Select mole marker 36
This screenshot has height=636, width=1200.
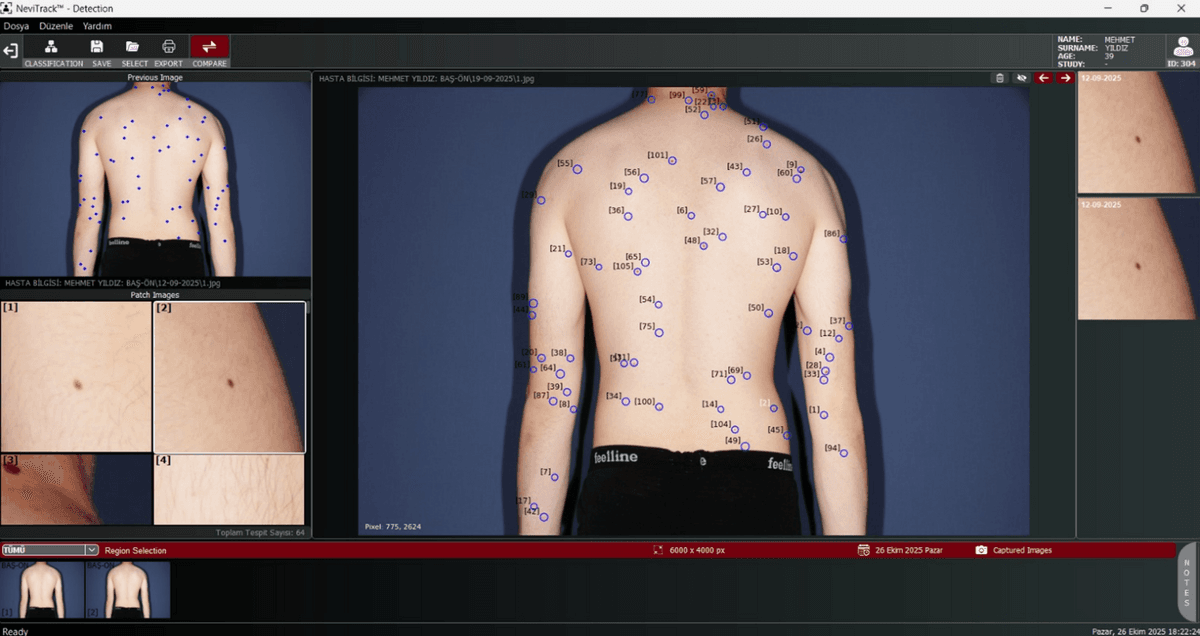628,216
